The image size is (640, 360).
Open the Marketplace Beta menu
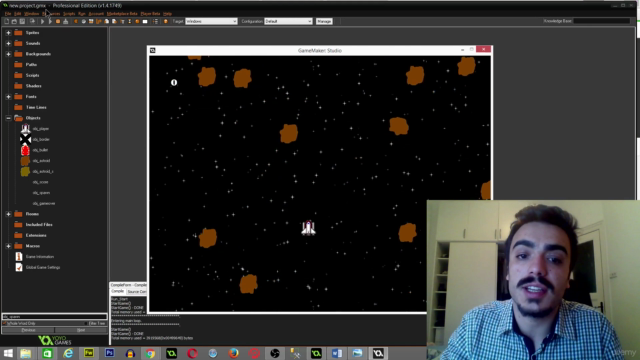(x=122, y=13)
